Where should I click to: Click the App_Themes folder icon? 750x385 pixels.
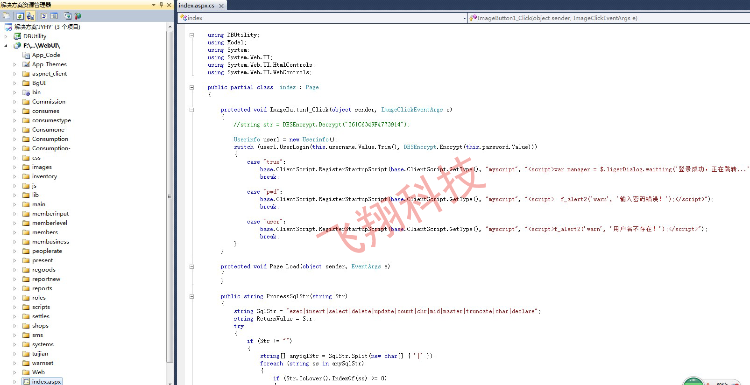26,64
